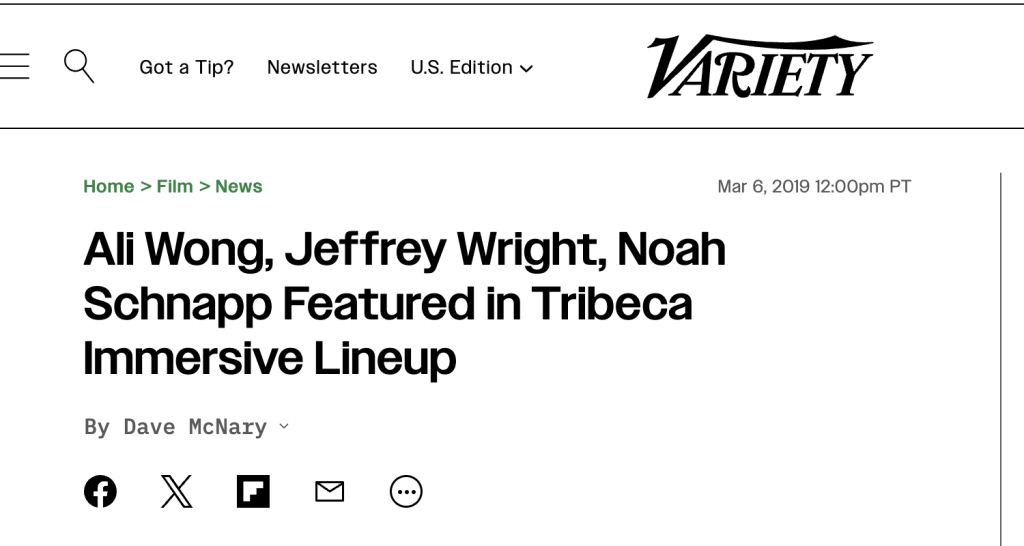The image size is (1024, 546).
Task: View author Dave McNary's page
Action: tap(195, 428)
